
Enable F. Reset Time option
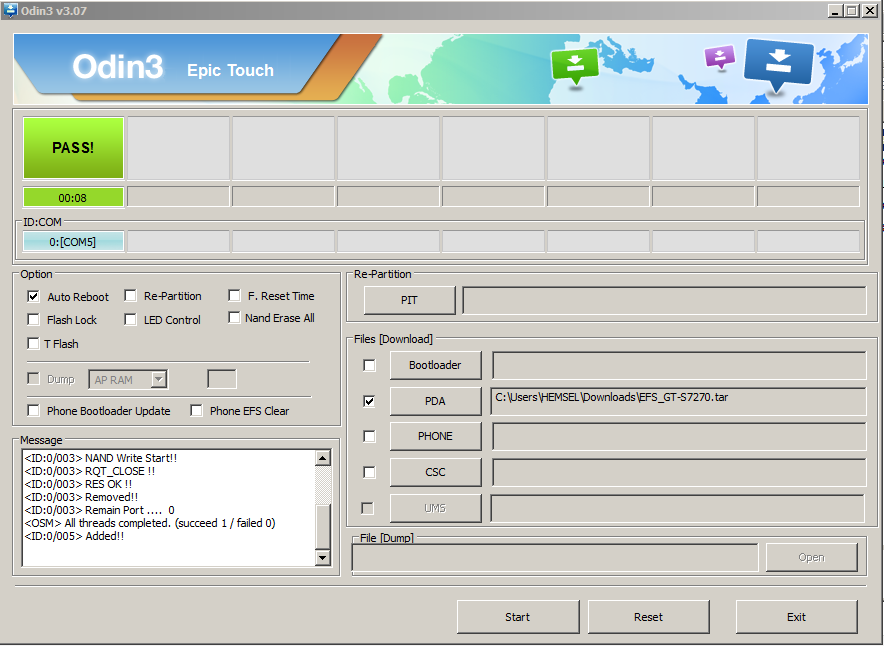point(234,295)
